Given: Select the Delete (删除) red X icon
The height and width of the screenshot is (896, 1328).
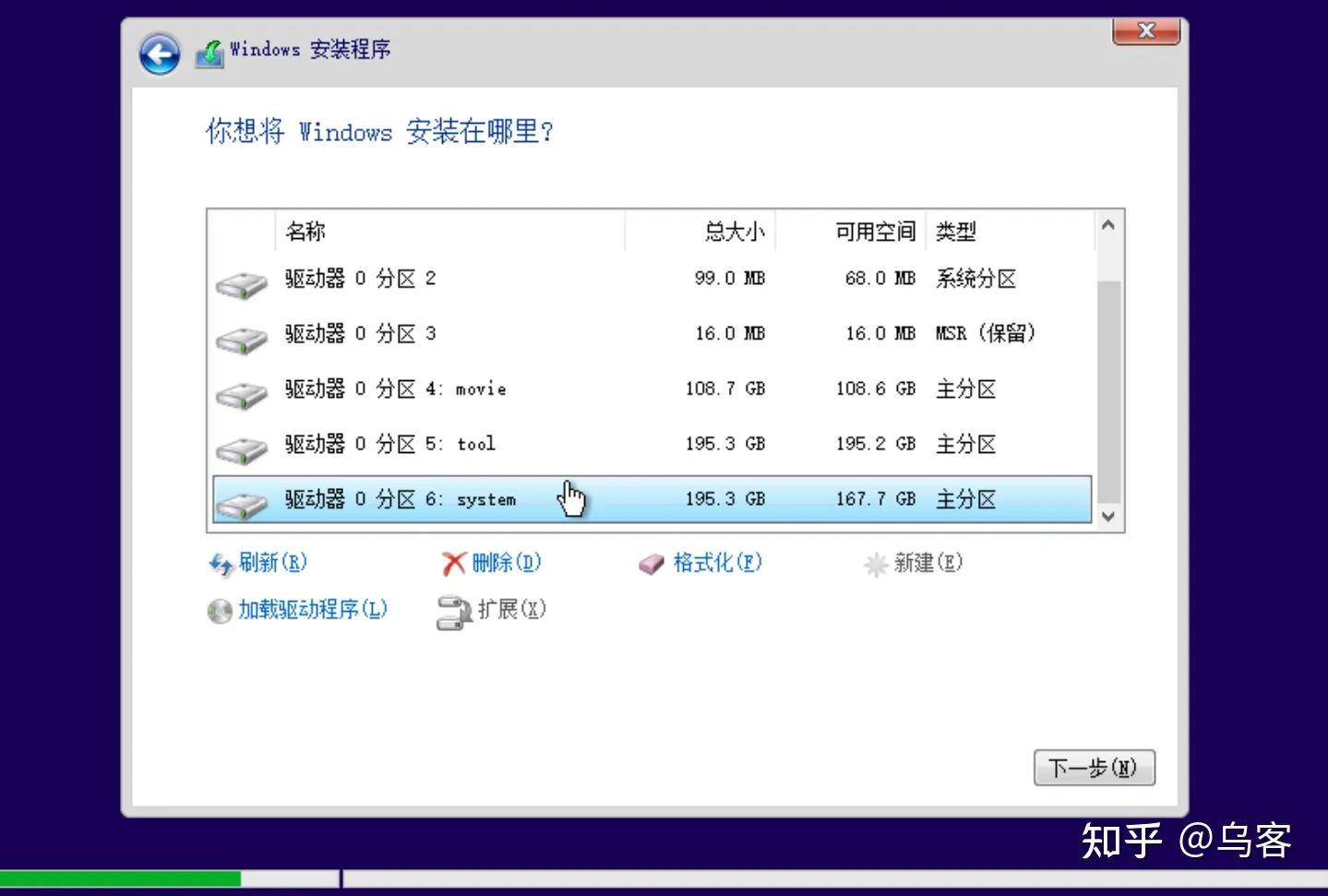Looking at the screenshot, I should [x=453, y=563].
